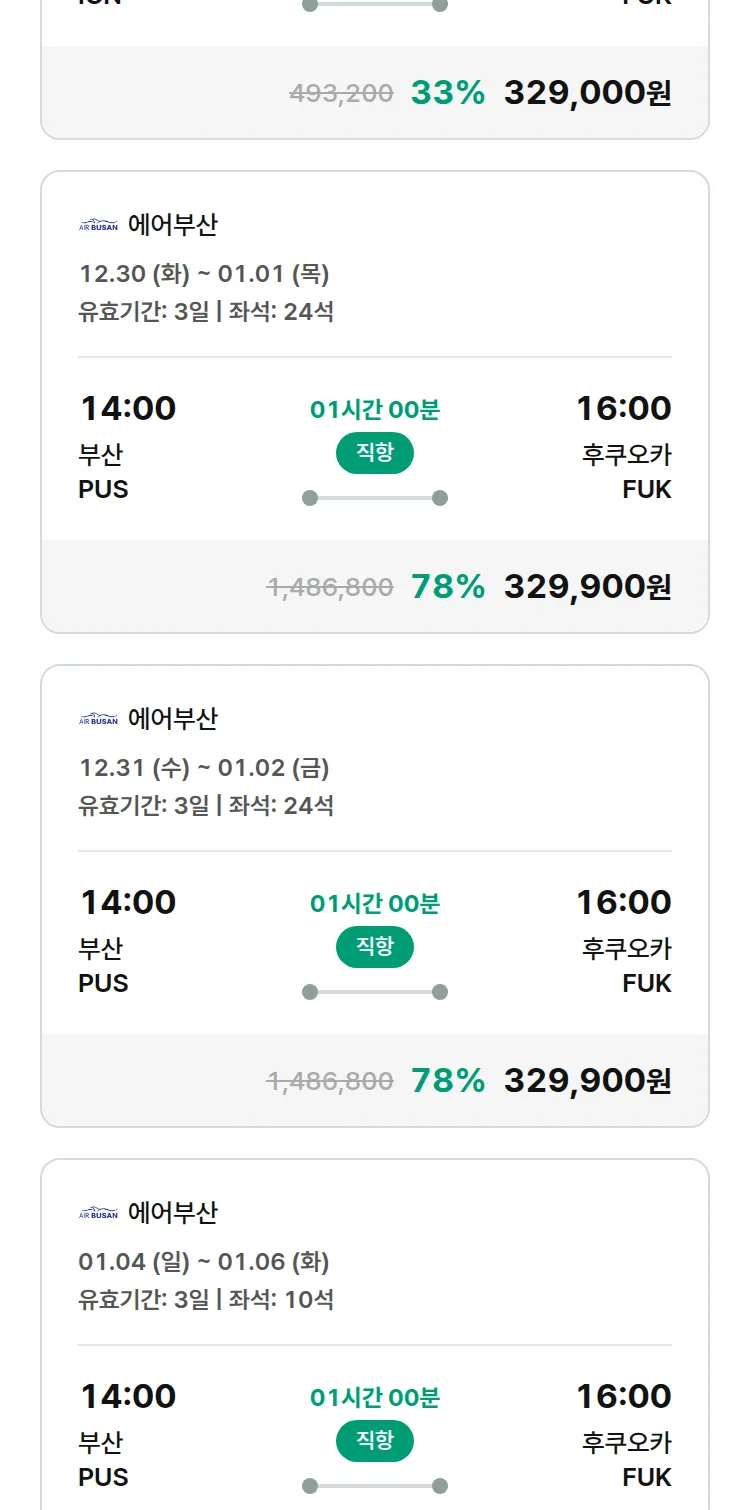Tap the 직항 badge on the 12.31 flight
750x1510 pixels.
[x=375, y=947]
